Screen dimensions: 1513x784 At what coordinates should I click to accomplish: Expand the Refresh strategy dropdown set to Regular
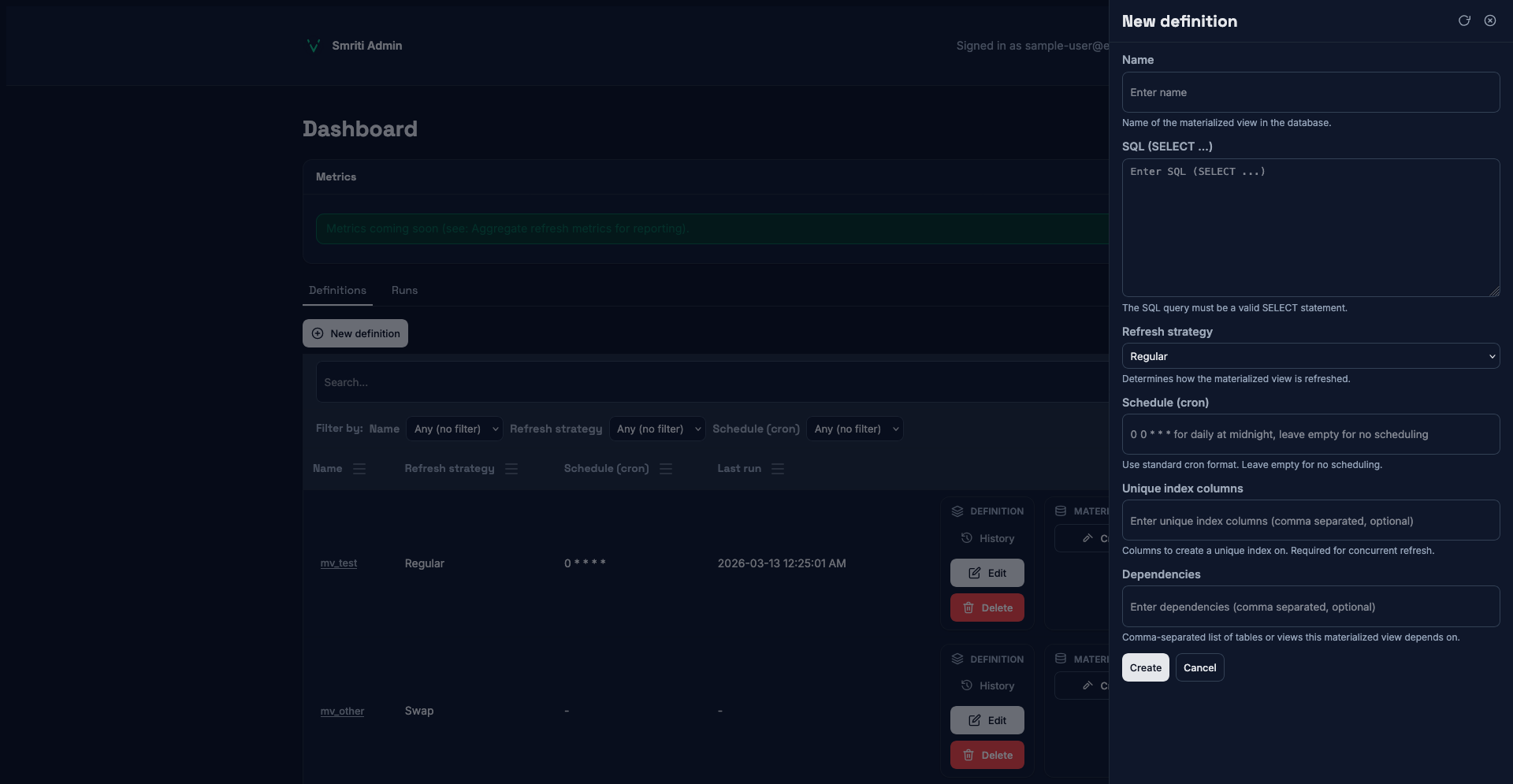1310,356
